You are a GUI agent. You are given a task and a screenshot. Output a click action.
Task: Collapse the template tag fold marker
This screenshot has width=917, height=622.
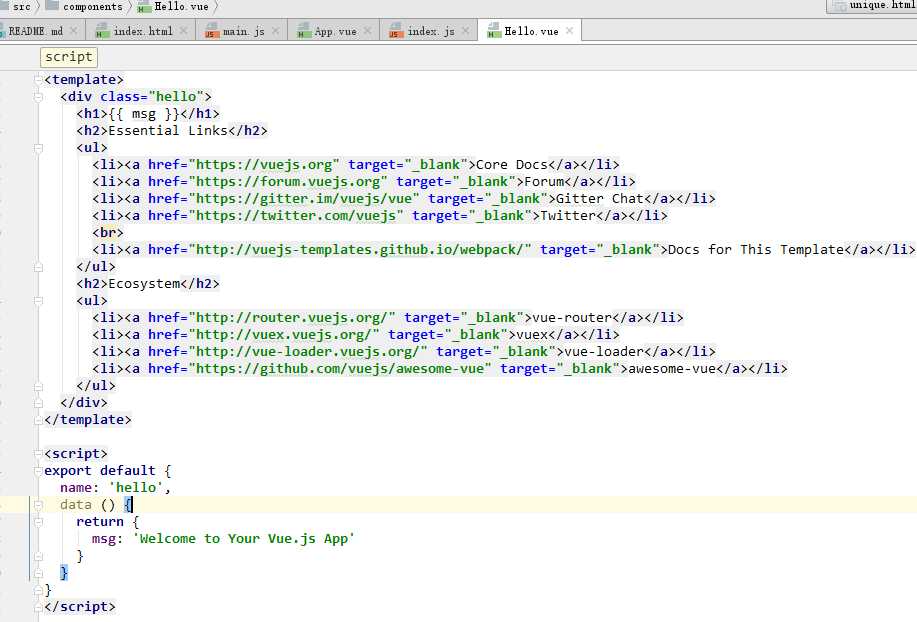click(39, 80)
